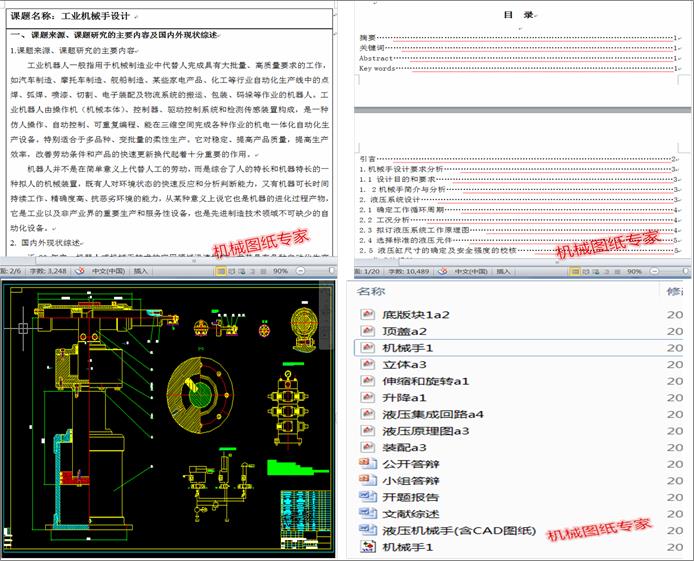Viewport: 694px width, 561px height.
Task: Switch left Word window to Print Layout view
Action: click(220, 271)
